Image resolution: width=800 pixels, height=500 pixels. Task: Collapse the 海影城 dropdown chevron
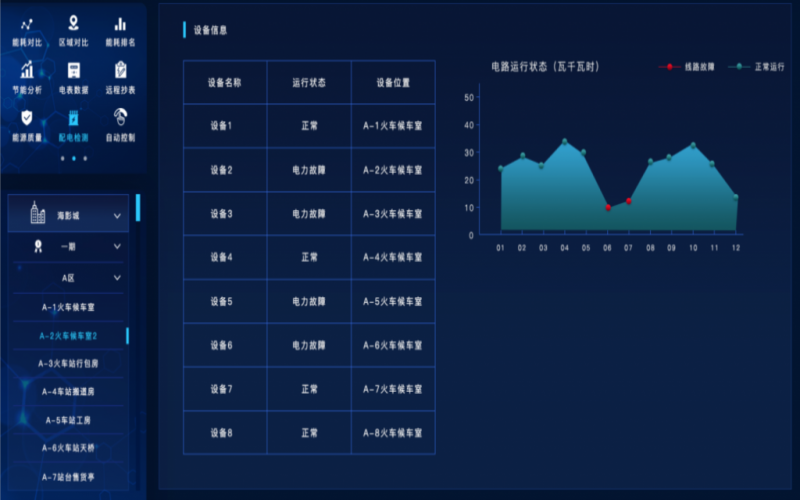pyautogui.click(x=117, y=215)
